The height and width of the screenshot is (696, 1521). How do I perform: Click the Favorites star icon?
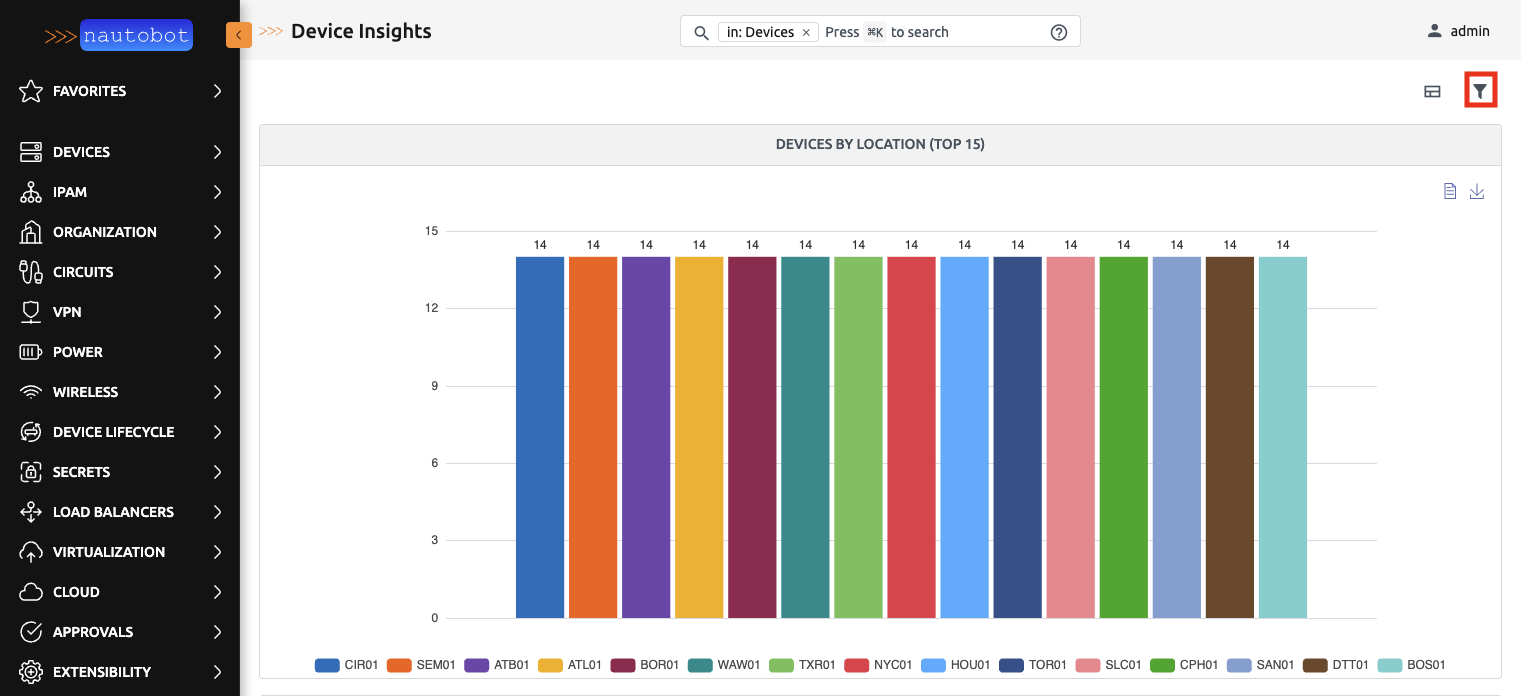tap(29, 91)
